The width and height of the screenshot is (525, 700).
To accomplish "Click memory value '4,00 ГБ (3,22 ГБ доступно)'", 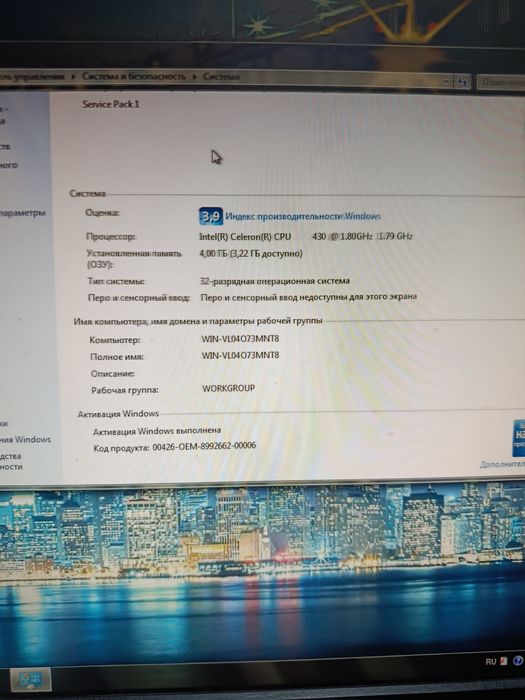I will 251,254.
